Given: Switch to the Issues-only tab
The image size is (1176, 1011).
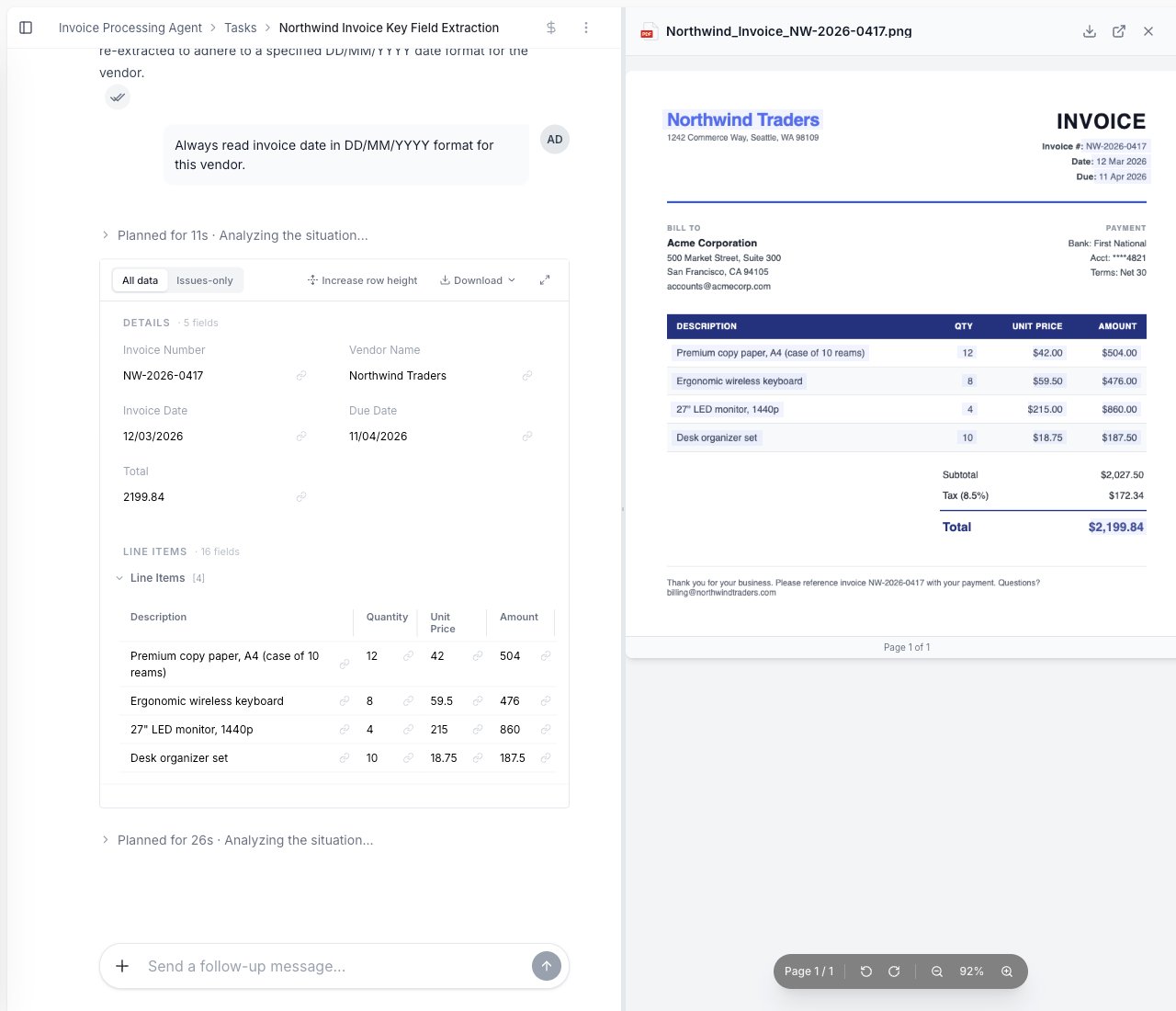Looking at the screenshot, I should [205, 280].
